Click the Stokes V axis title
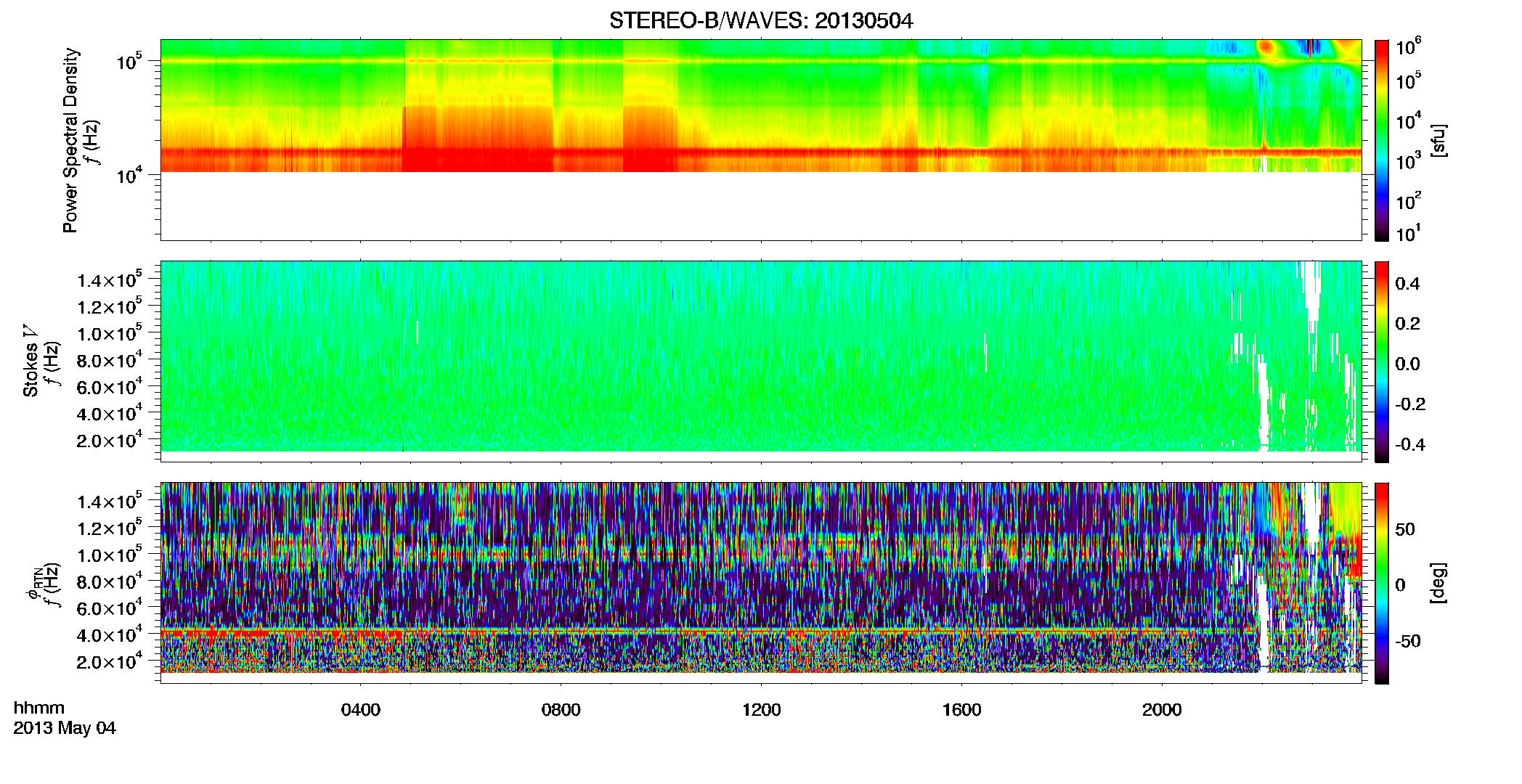The height and width of the screenshot is (784, 1522). click(30, 362)
